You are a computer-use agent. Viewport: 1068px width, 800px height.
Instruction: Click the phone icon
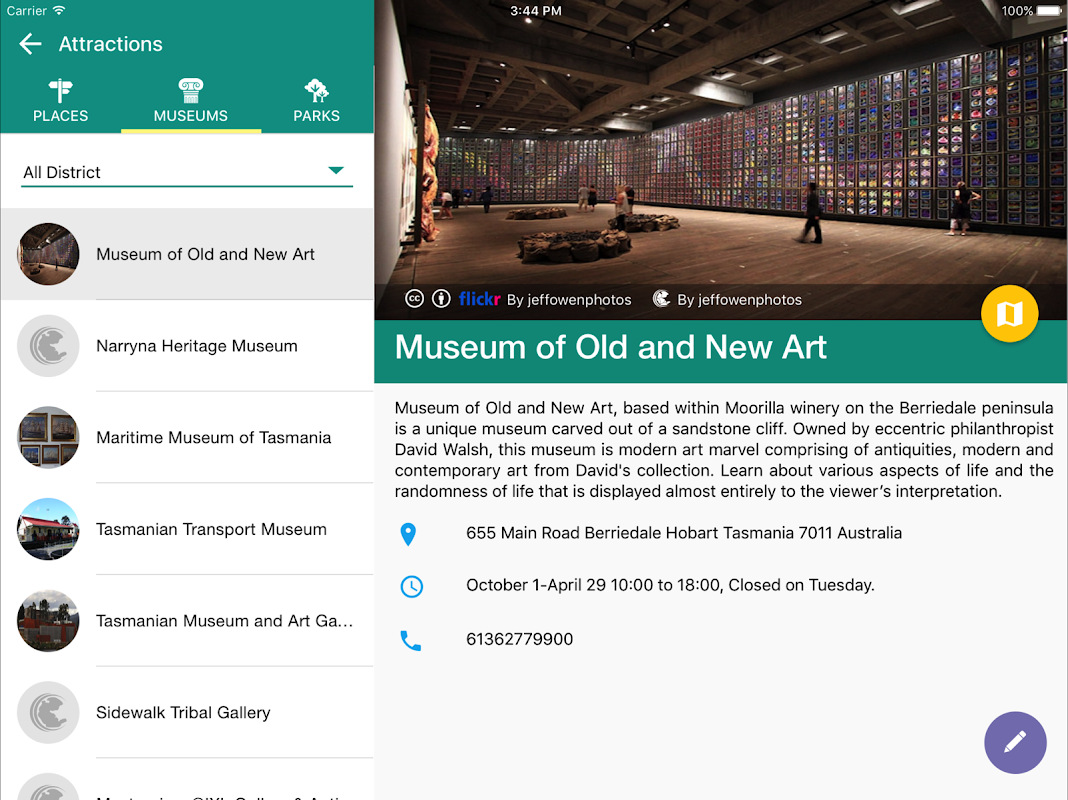click(410, 641)
